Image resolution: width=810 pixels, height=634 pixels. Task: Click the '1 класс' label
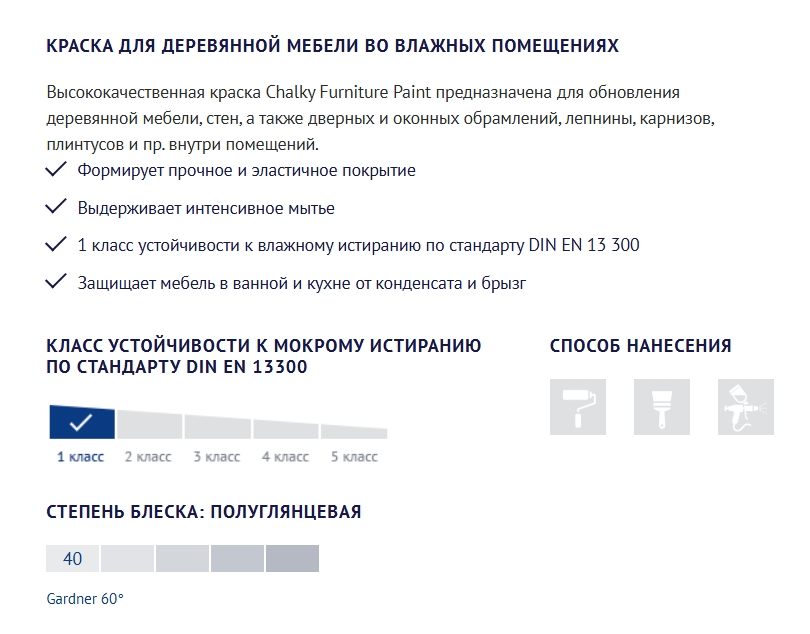click(x=81, y=457)
